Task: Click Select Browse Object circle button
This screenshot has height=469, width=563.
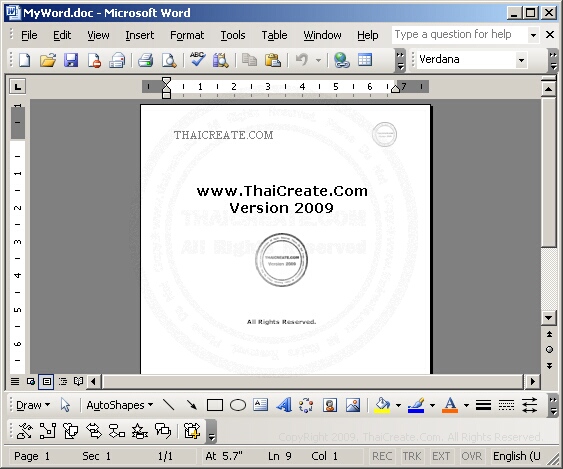Action: tap(549, 349)
